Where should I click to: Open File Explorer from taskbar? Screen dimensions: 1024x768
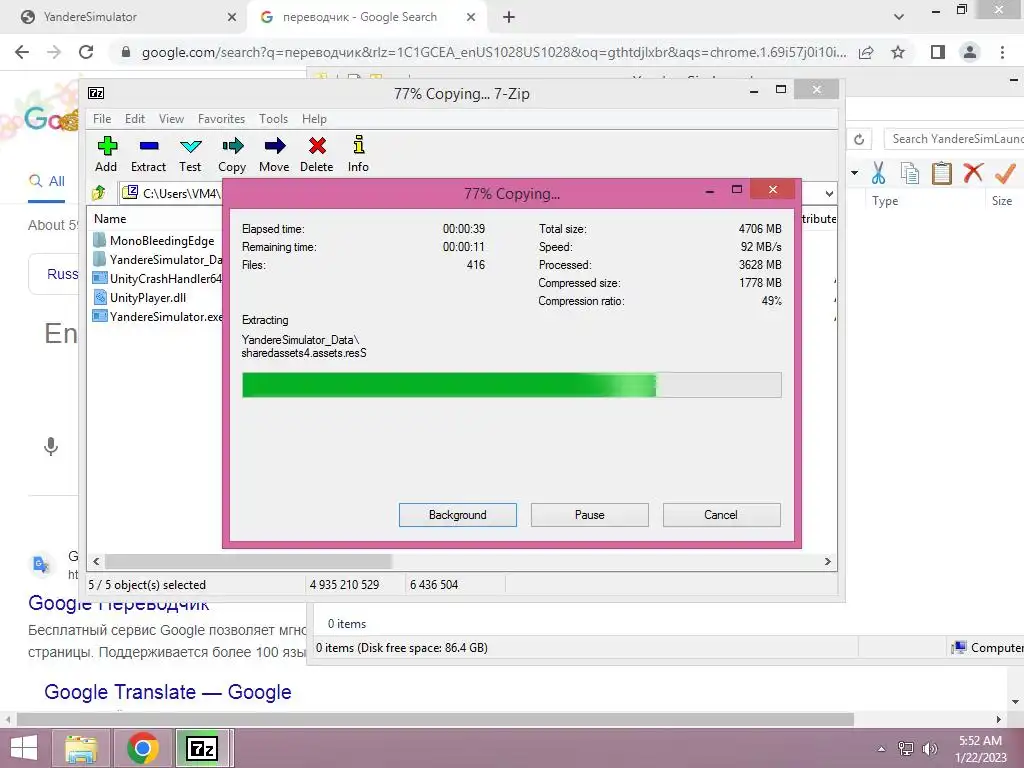[81, 748]
